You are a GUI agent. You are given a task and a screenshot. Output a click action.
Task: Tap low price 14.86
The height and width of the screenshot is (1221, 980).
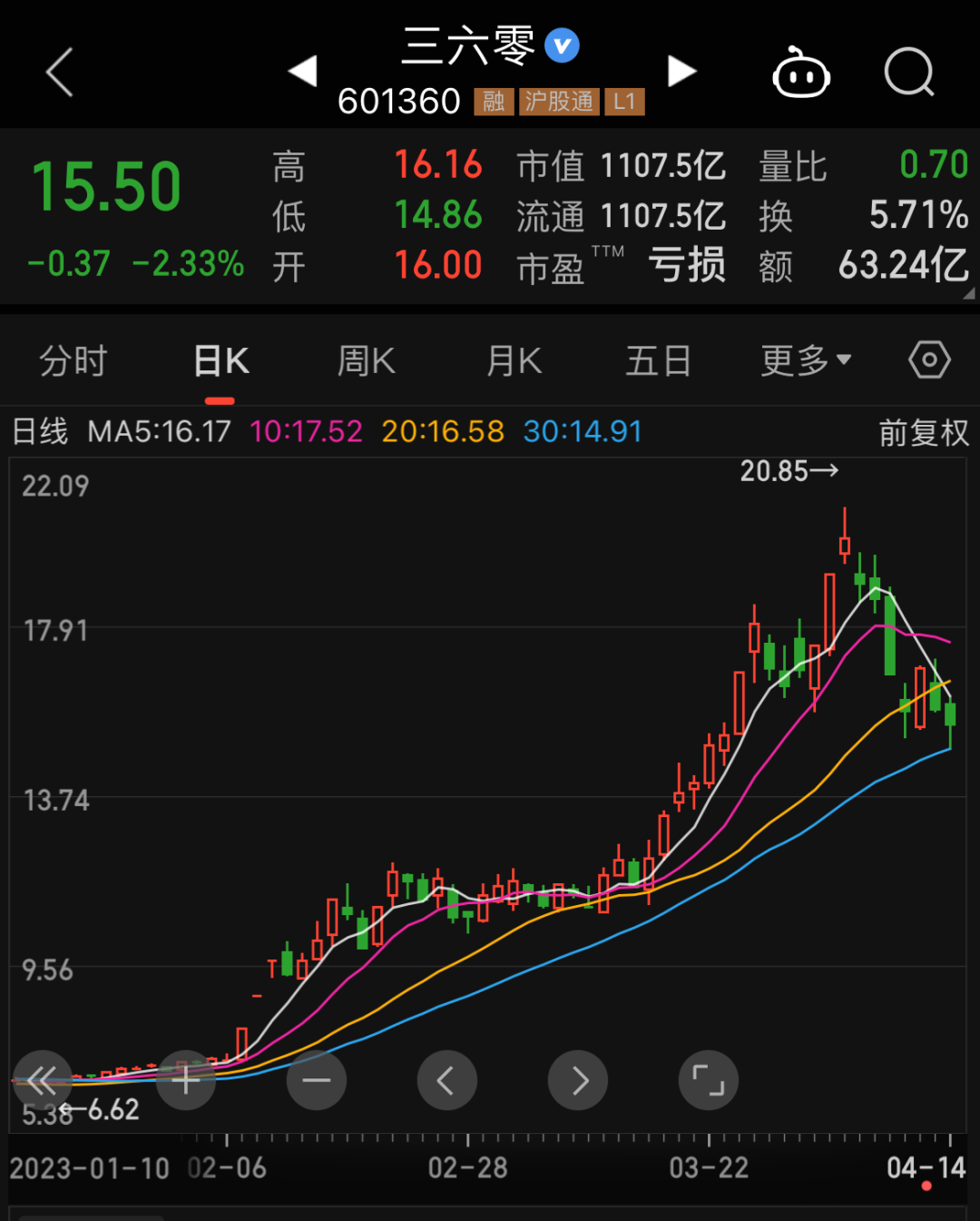point(438,215)
